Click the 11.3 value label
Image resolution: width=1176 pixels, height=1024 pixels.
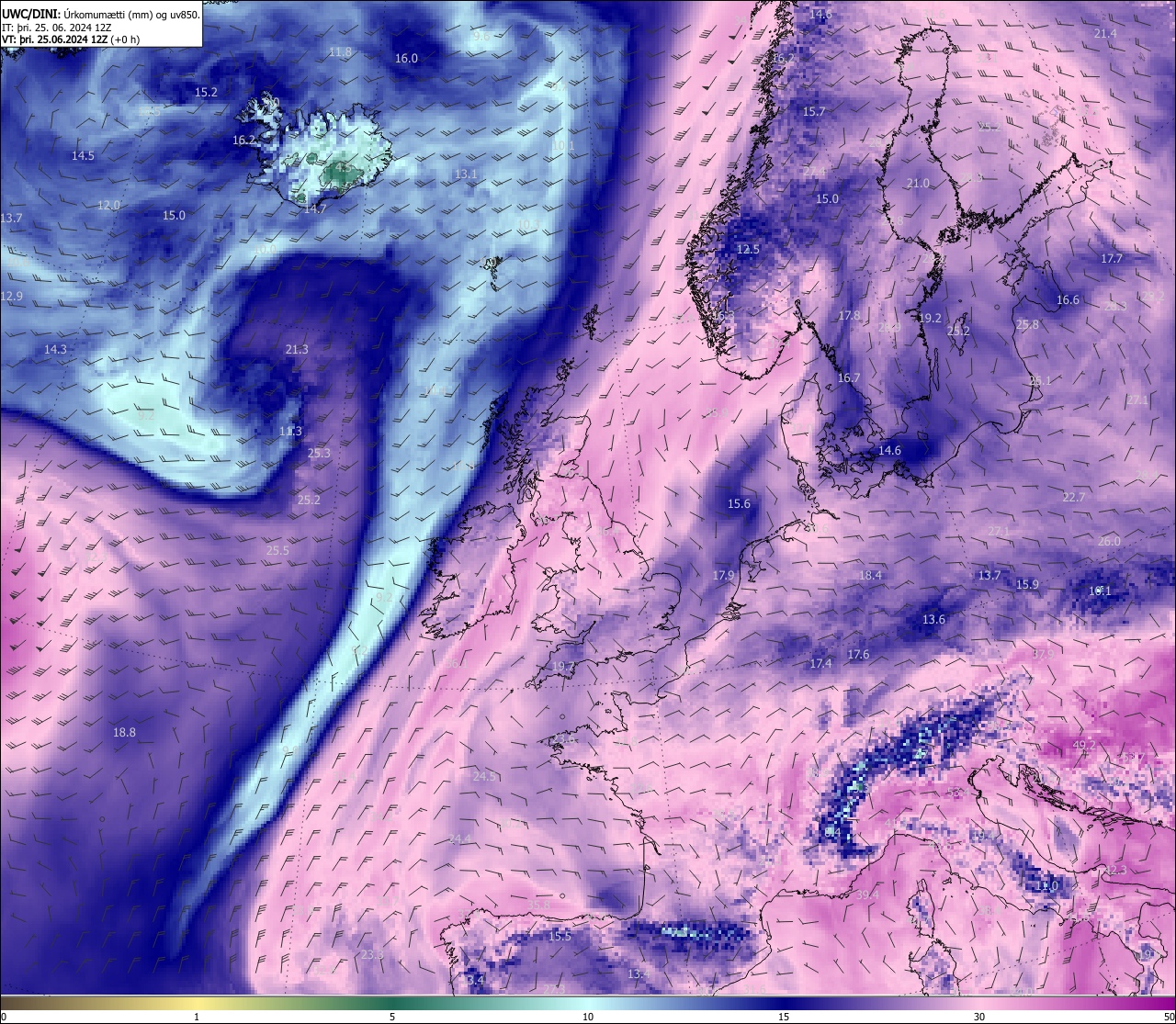coord(290,431)
